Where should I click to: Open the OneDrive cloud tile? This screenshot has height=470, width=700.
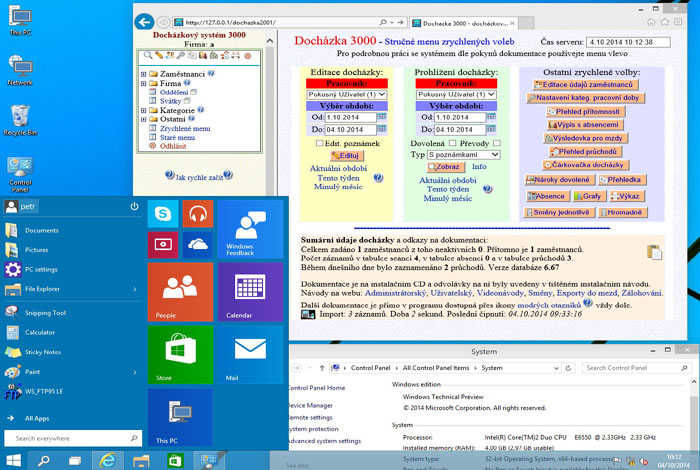click(198, 245)
